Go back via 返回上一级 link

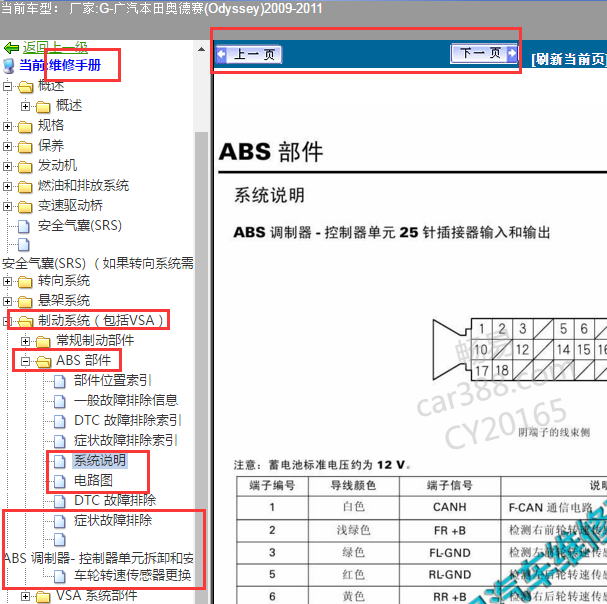pyautogui.click(x=55, y=48)
